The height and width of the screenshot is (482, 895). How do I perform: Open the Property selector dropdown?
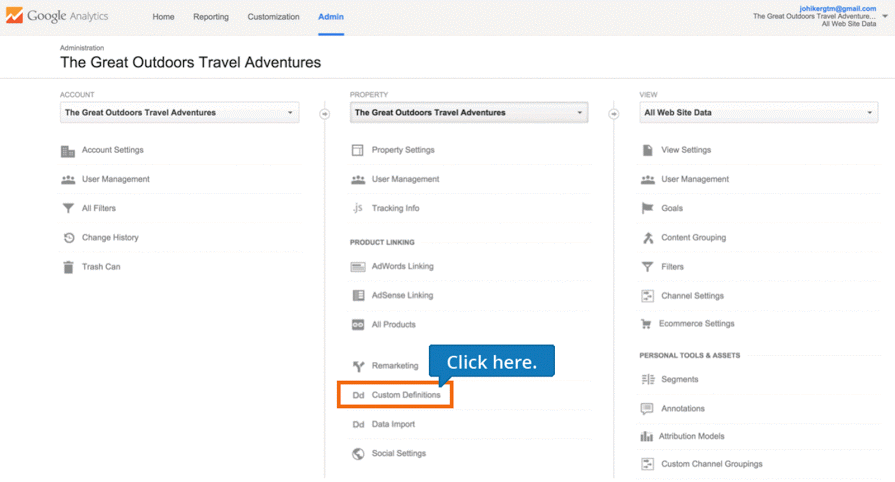click(469, 113)
